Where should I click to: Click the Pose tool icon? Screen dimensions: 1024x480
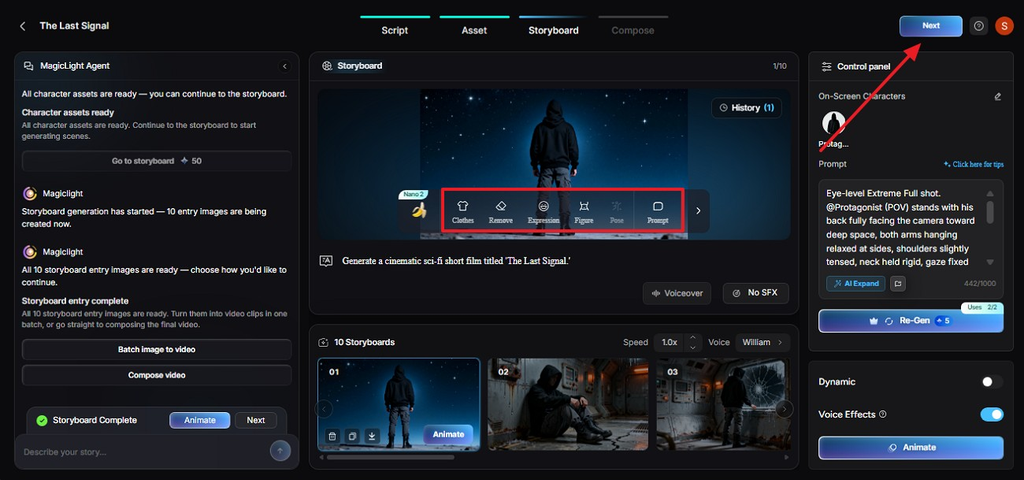616,212
